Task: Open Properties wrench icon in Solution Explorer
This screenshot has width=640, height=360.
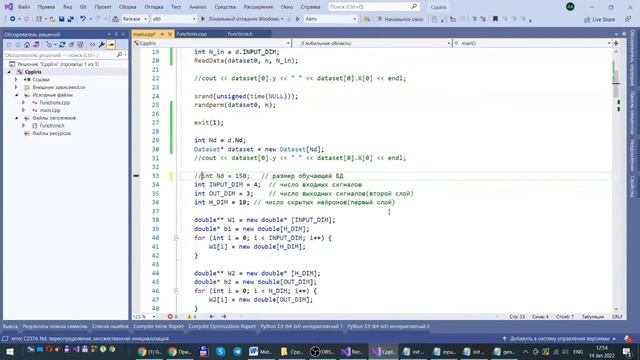Action: click(x=102, y=45)
